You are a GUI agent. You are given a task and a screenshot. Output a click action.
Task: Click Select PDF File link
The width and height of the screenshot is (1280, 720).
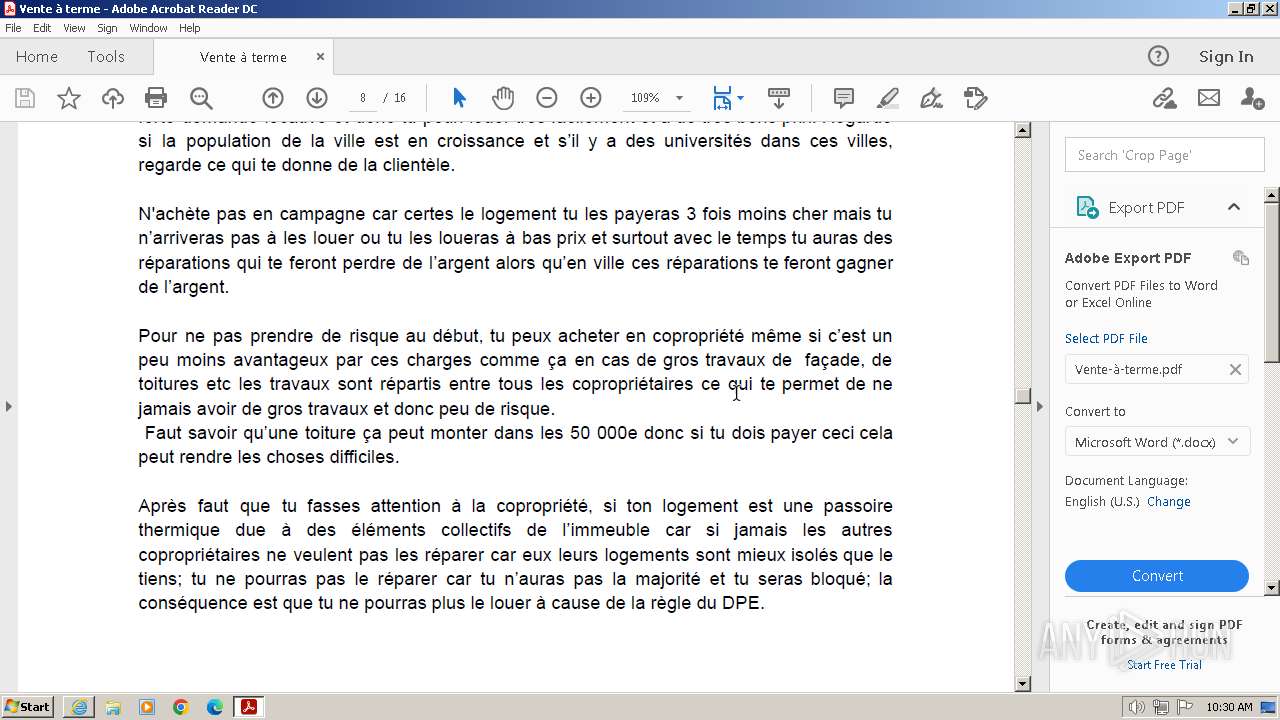[1106, 339]
